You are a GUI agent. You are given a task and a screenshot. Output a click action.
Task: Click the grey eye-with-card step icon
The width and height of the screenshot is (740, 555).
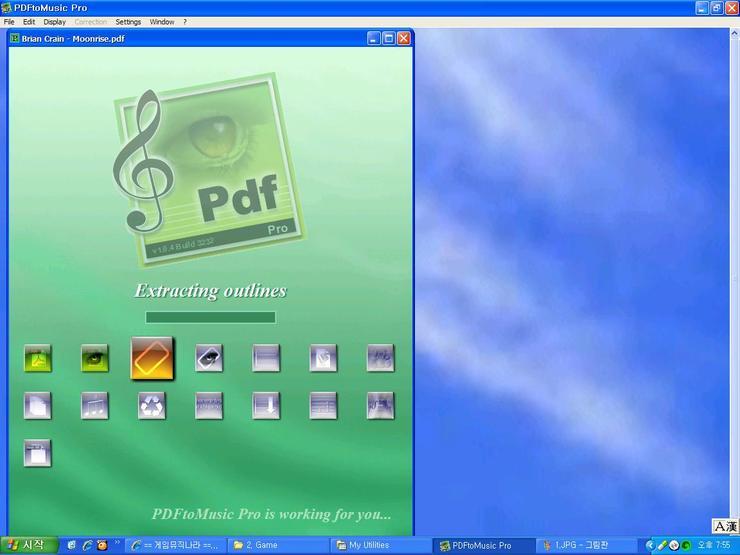(209, 358)
